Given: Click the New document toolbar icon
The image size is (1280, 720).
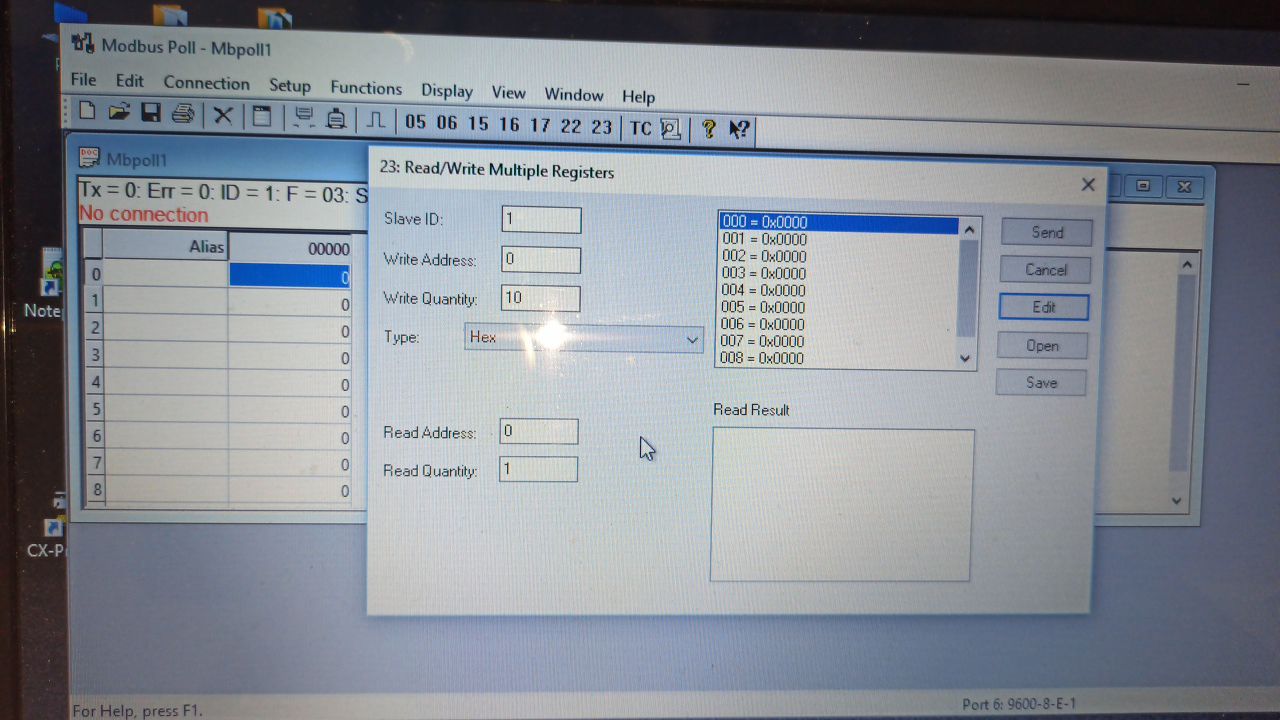Looking at the screenshot, I should [x=87, y=110].
